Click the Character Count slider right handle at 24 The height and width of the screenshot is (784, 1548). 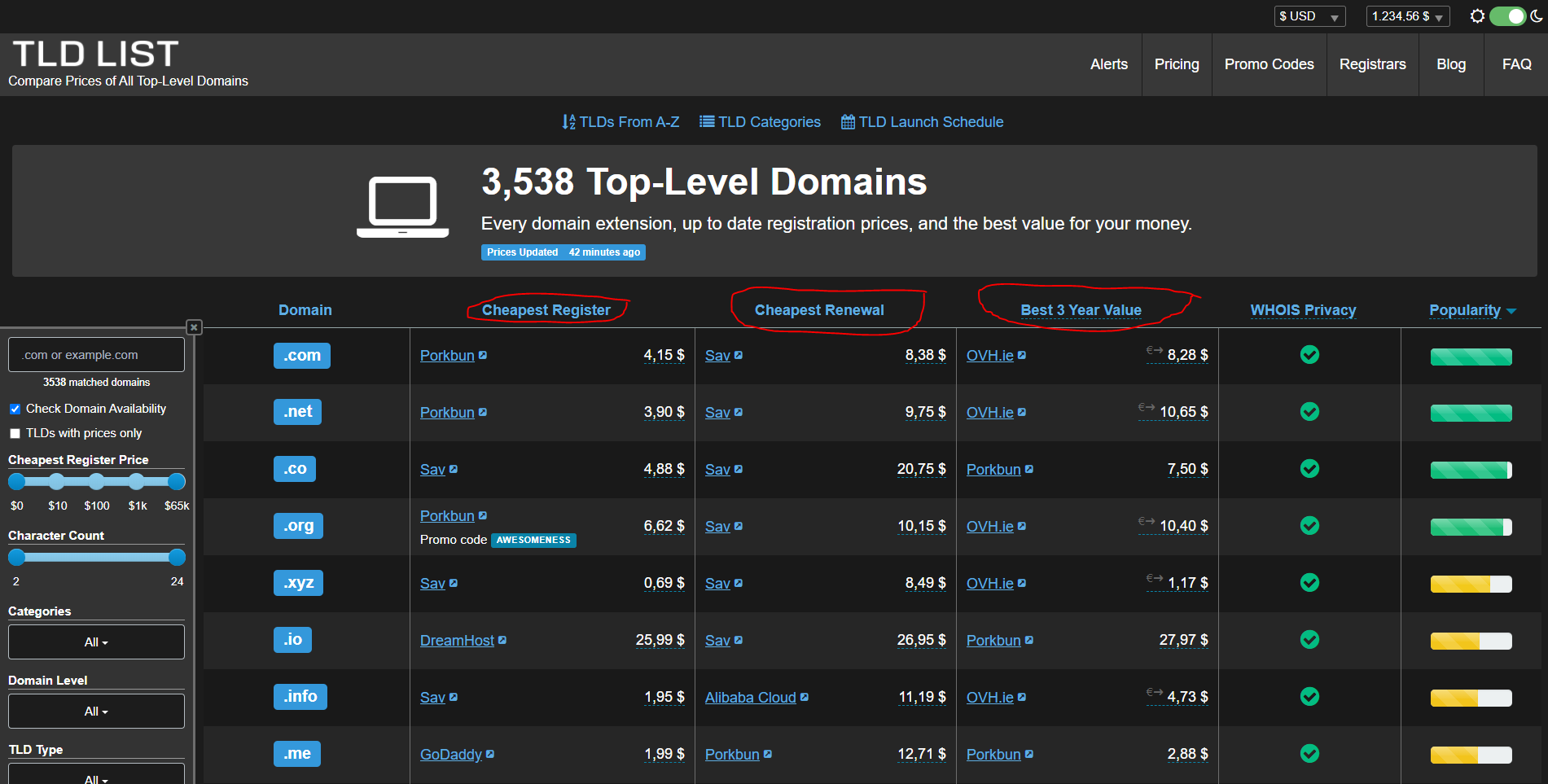(177, 557)
